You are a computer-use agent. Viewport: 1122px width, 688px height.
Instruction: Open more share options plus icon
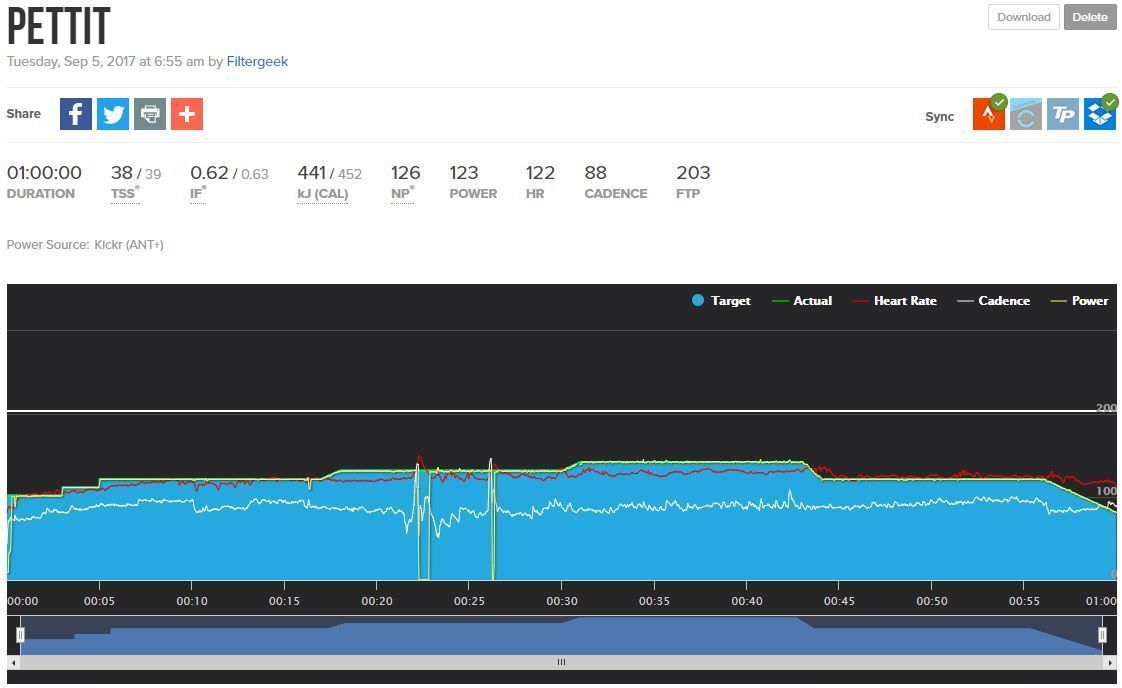187,114
